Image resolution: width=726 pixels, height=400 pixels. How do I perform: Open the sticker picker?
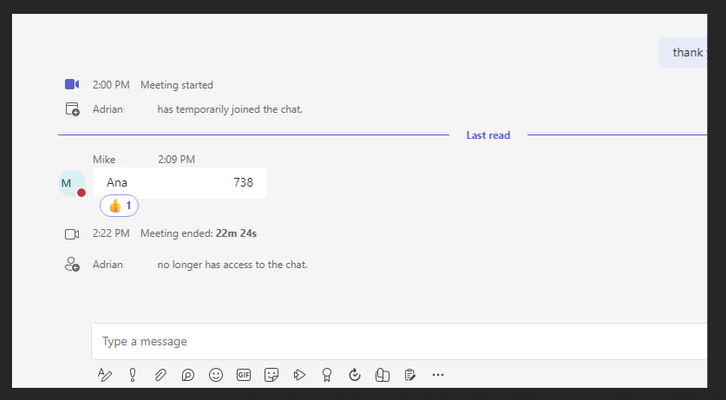click(271, 375)
